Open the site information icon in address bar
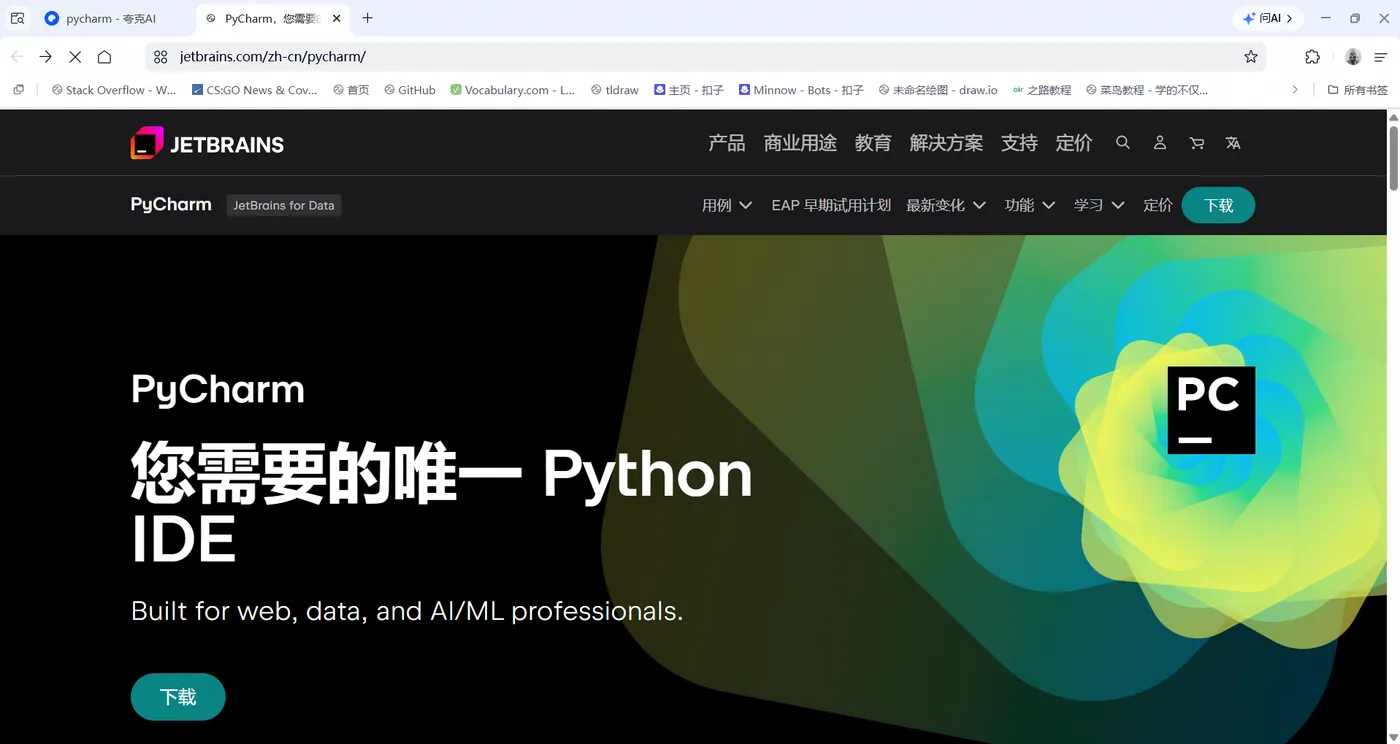Screen dimensions: 1400x744 pyautogui.click(x=160, y=57)
